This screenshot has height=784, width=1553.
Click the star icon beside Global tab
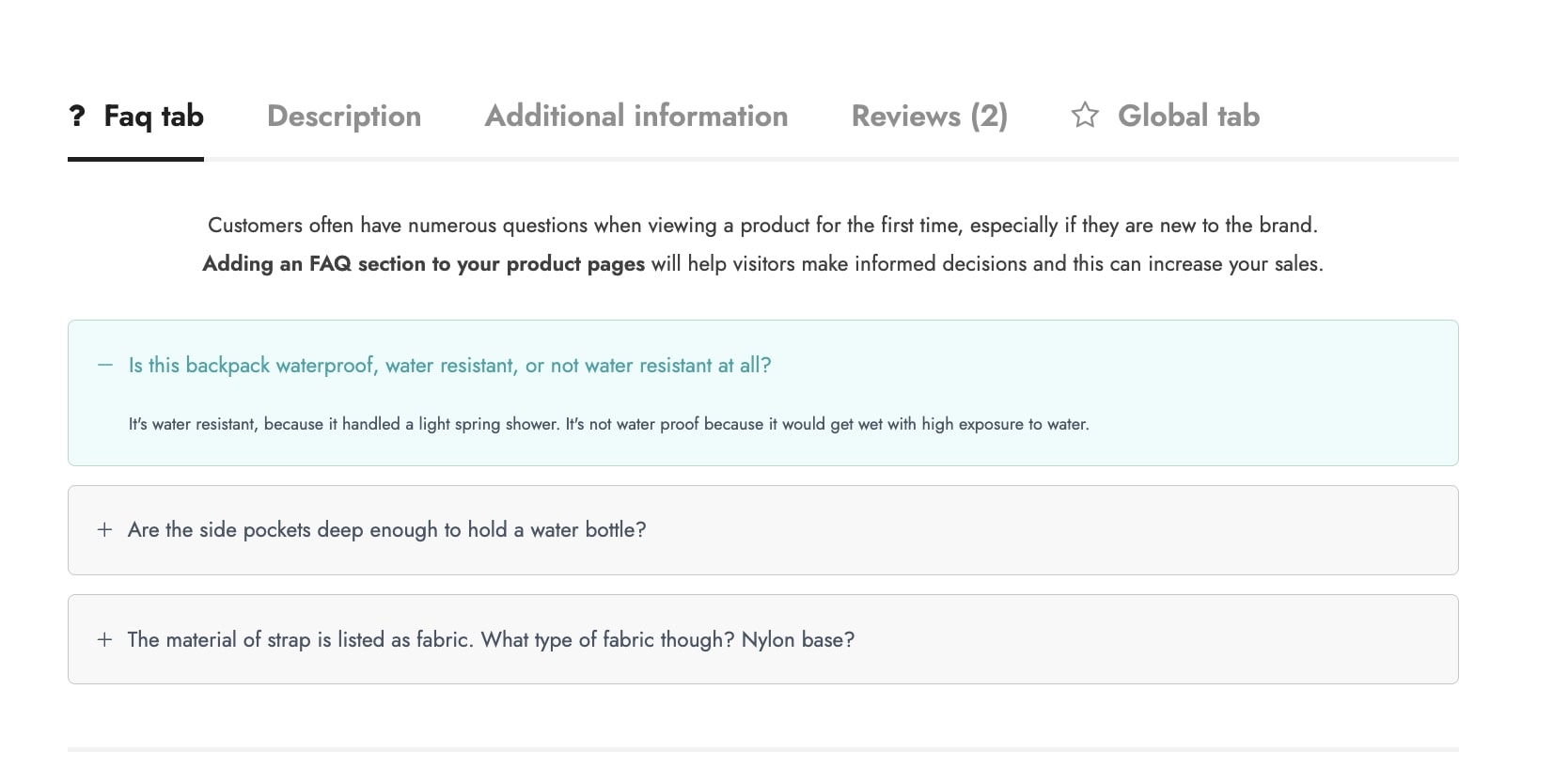1085,115
